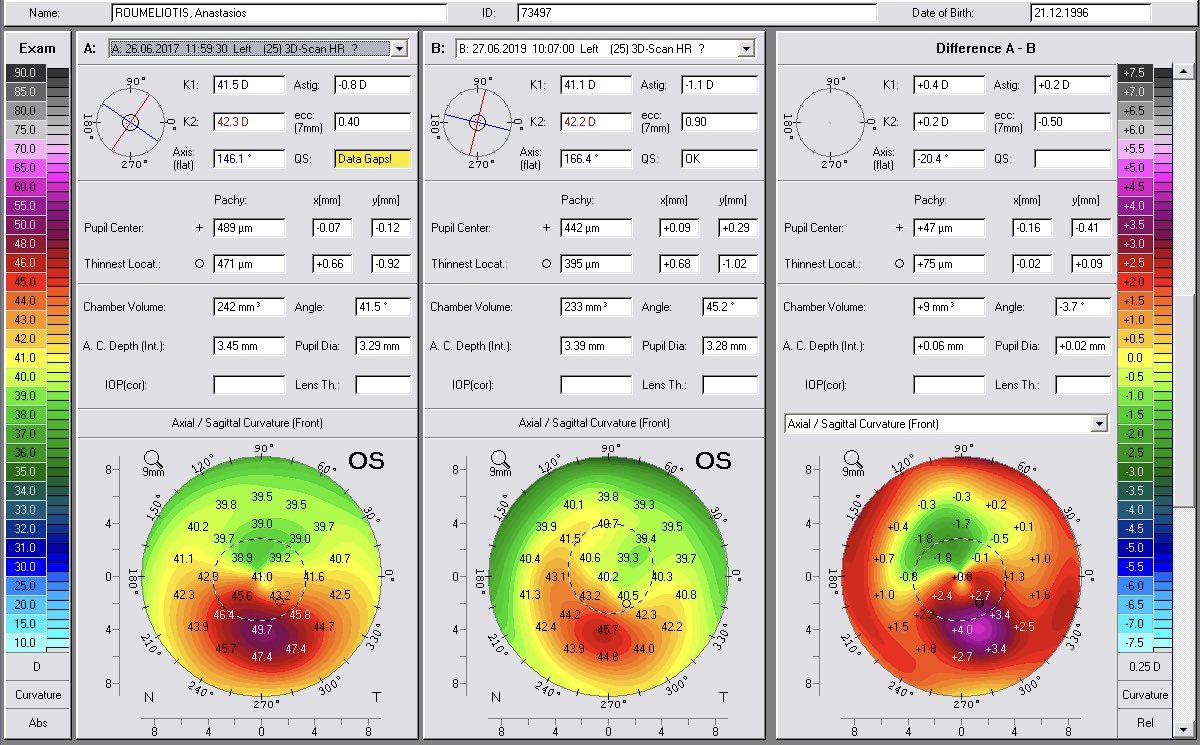
Task: Click Astig value -1.1 D in panel B
Action: pyautogui.click(x=719, y=85)
